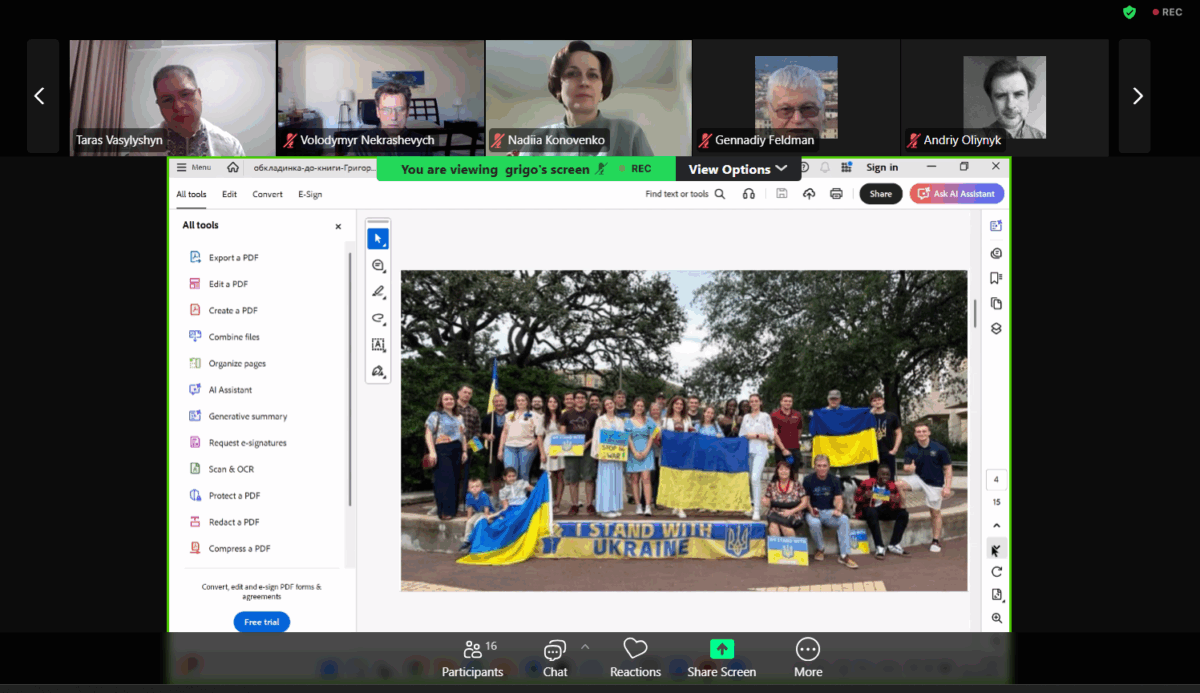Open the Reactions menu

coord(635,658)
